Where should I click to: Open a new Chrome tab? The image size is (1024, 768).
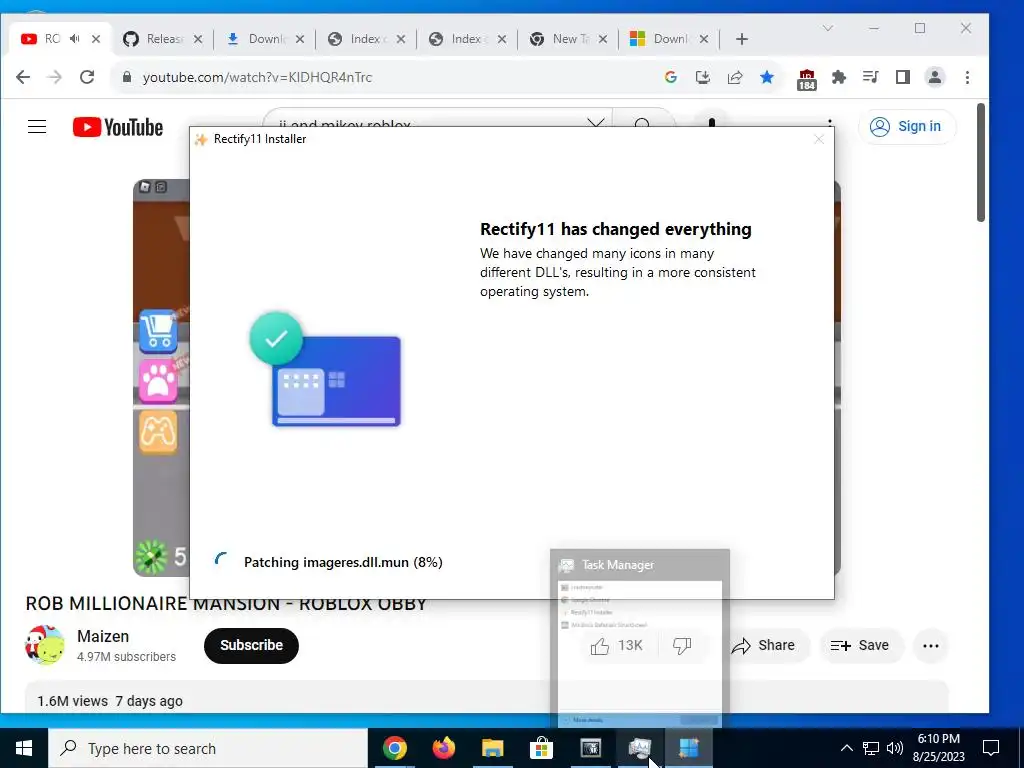pyautogui.click(x=741, y=39)
